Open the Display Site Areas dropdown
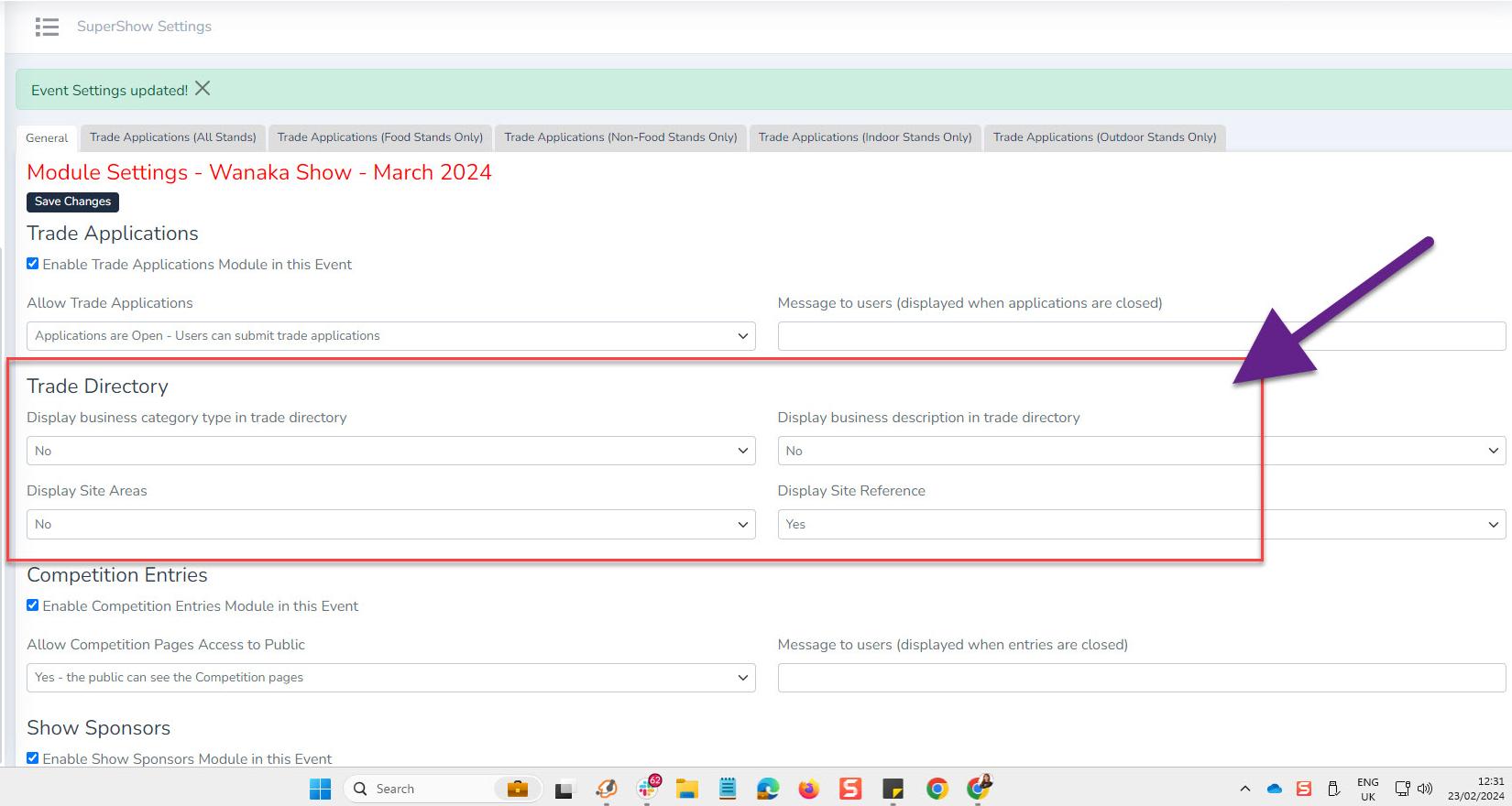Image resolution: width=1512 pixels, height=806 pixels. click(x=390, y=525)
